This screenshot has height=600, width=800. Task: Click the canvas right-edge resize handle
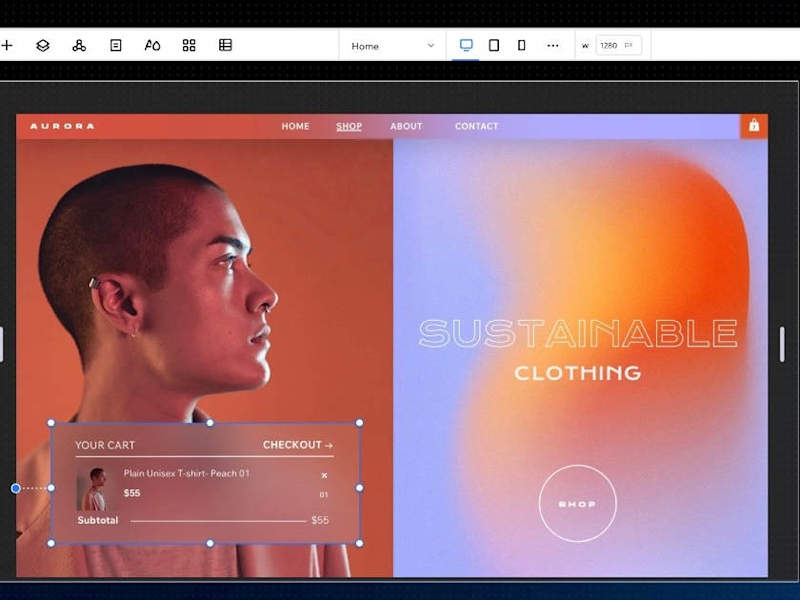click(x=782, y=344)
